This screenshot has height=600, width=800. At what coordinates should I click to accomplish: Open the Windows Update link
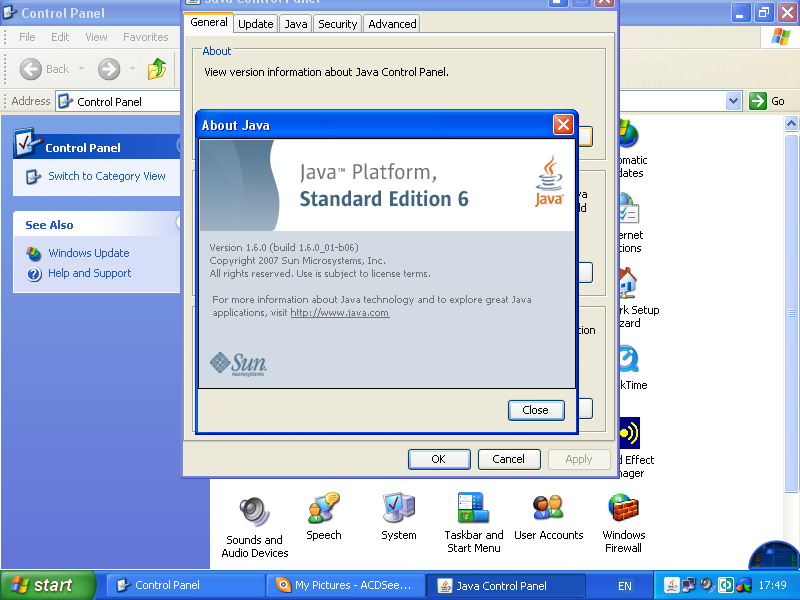[x=89, y=253]
